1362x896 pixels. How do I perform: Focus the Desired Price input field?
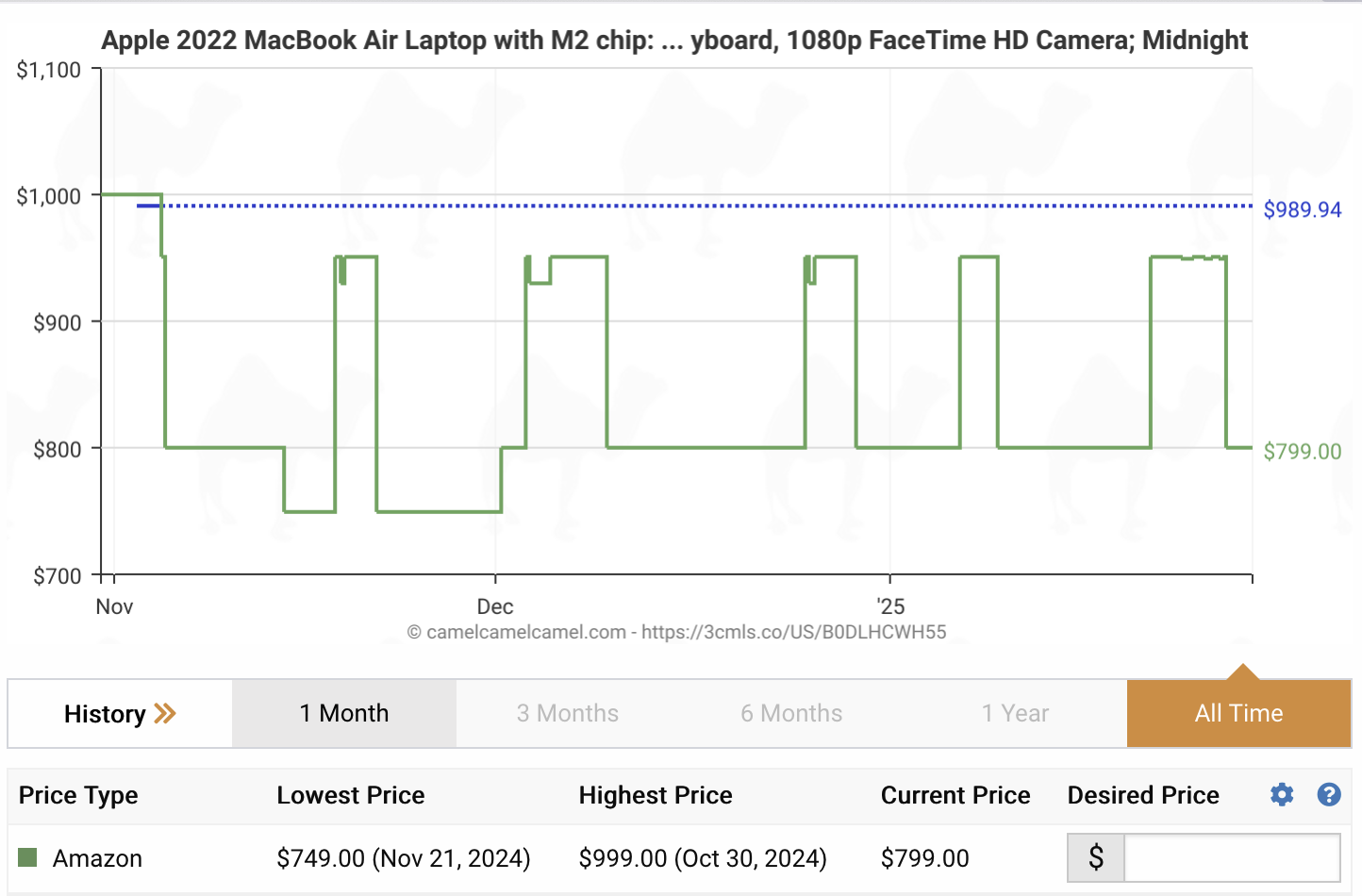coord(1232,857)
